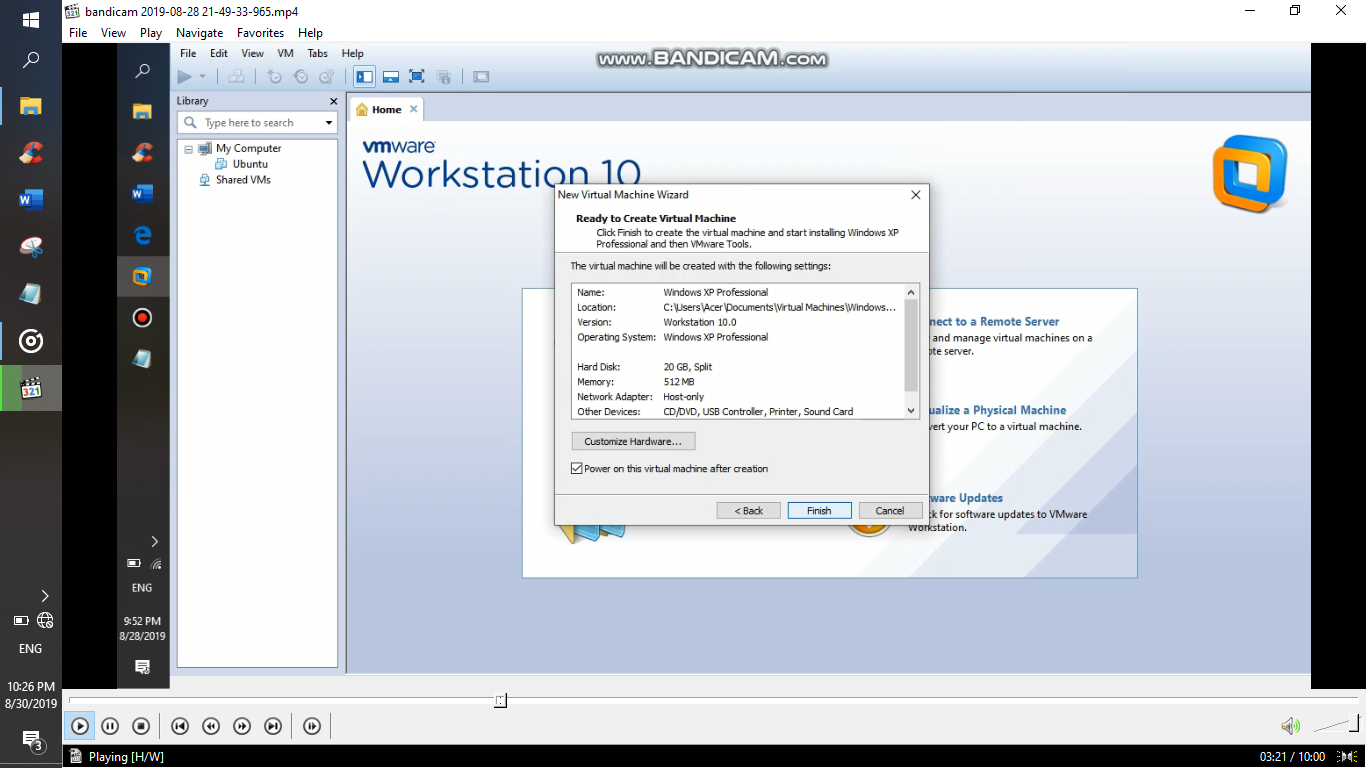The height and width of the screenshot is (768, 1366).
Task: Toggle the show library toolbar icon
Action: coord(365,77)
